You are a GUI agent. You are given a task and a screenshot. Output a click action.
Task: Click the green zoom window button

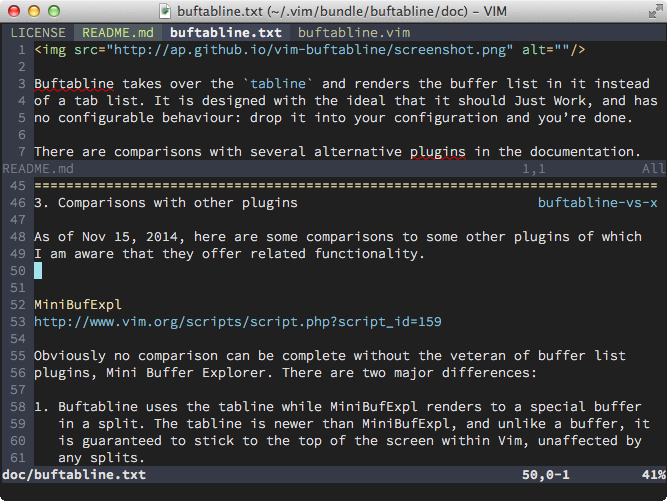[x=54, y=11]
